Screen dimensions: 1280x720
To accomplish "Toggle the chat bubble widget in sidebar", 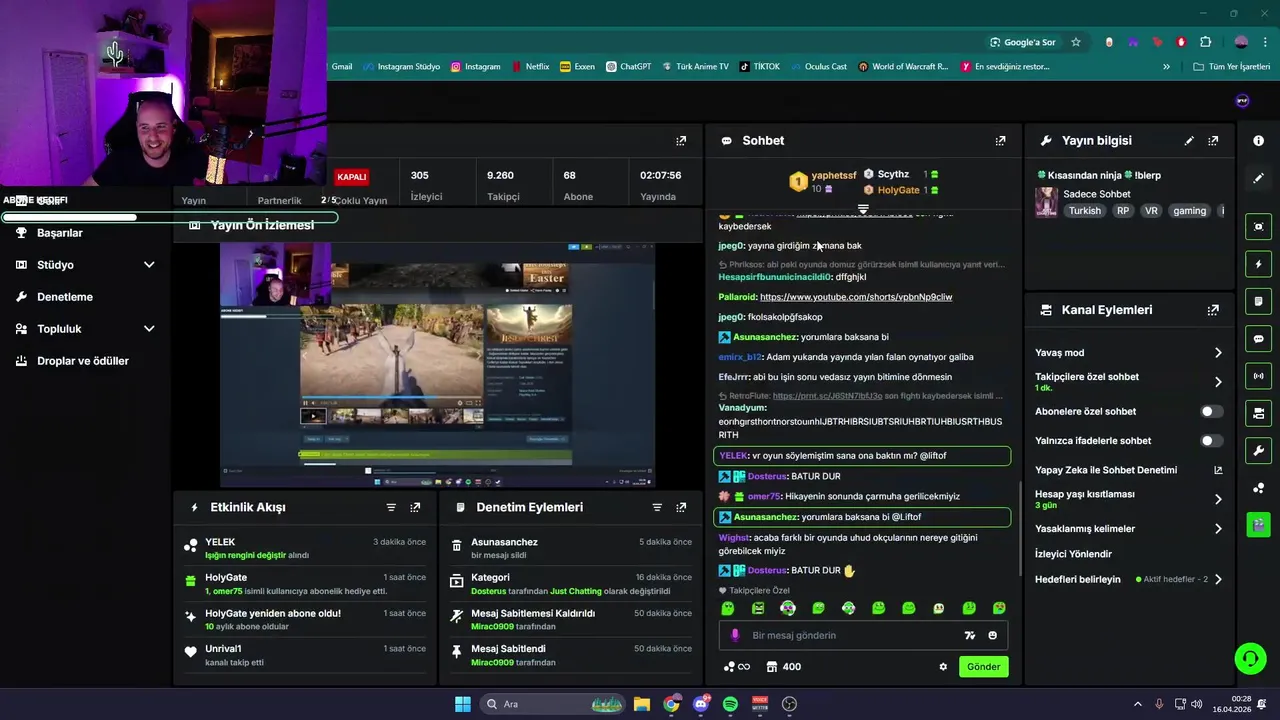I will click(1258, 339).
